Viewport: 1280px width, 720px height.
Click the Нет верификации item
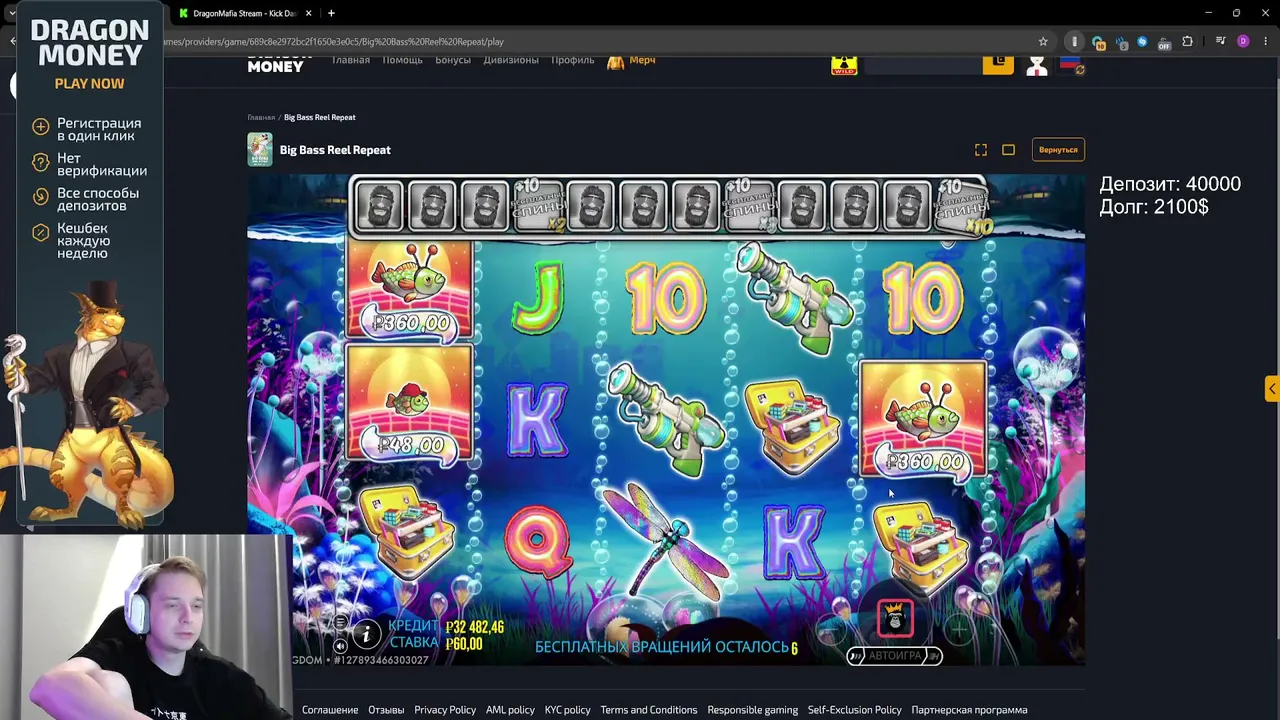coord(89,164)
